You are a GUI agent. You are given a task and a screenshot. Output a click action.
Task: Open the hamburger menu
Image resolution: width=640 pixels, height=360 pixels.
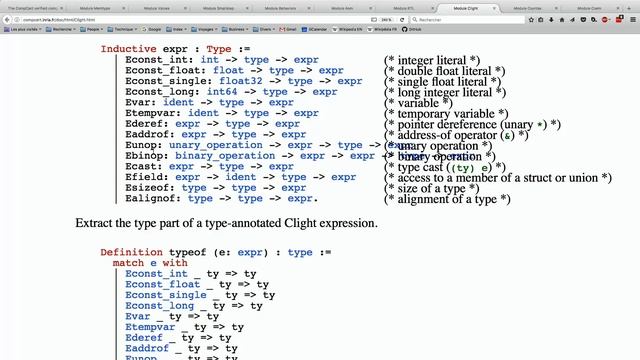tap(633, 20)
